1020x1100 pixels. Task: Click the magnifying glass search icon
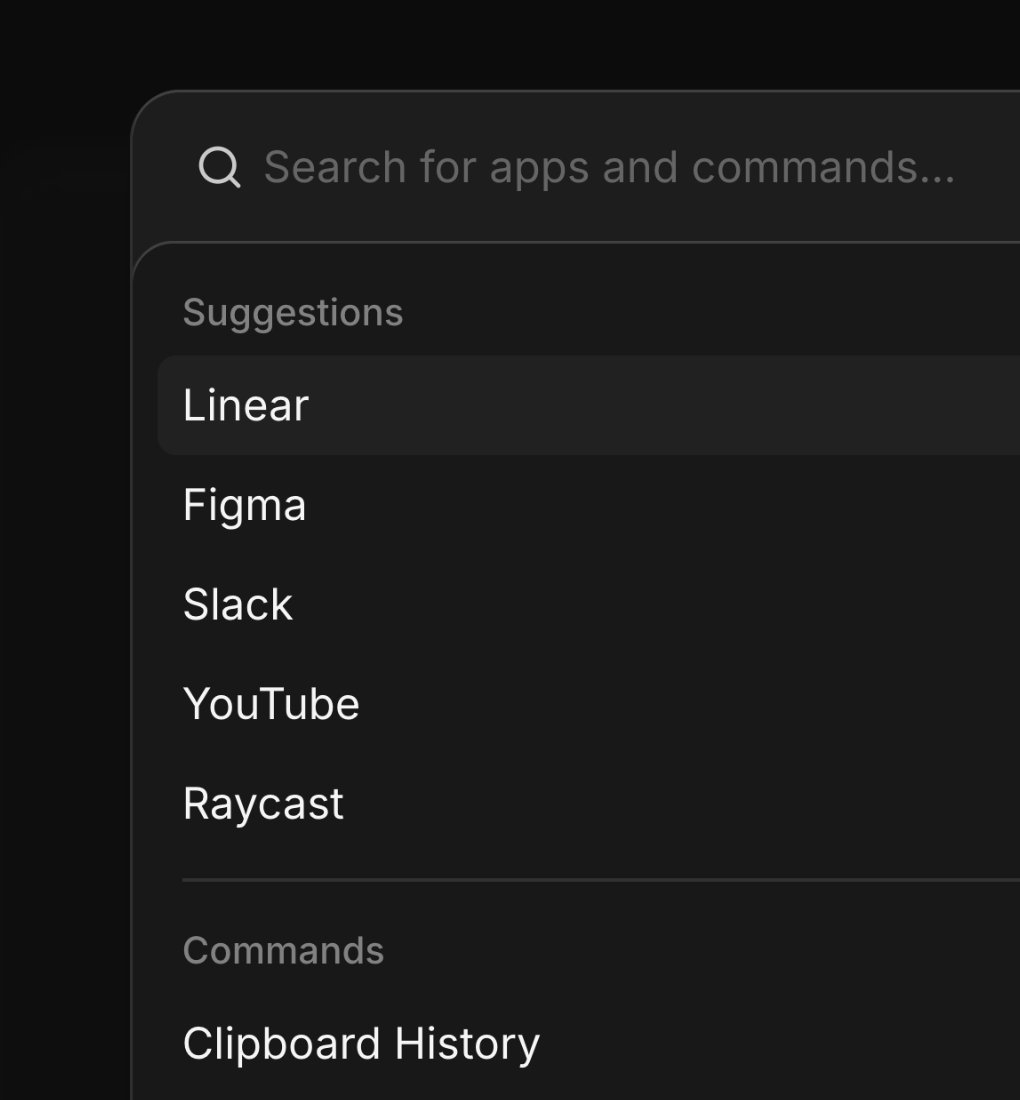click(220, 168)
